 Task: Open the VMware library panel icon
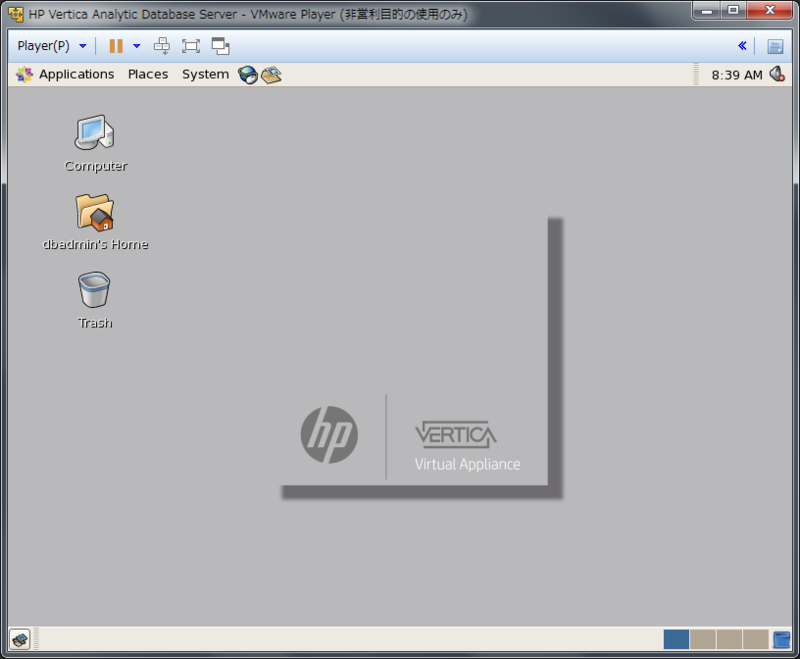coord(776,46)
